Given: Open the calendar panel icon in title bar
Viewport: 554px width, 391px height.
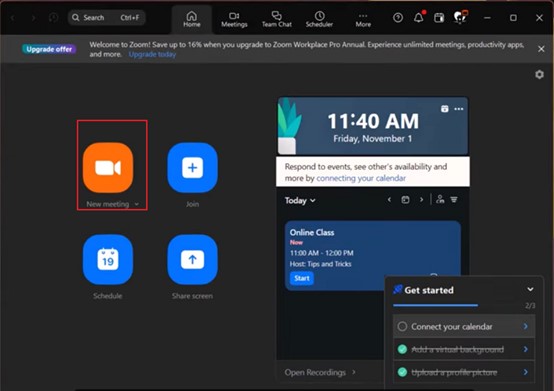Looking at the screenshot, I should (x=439, y=17).
